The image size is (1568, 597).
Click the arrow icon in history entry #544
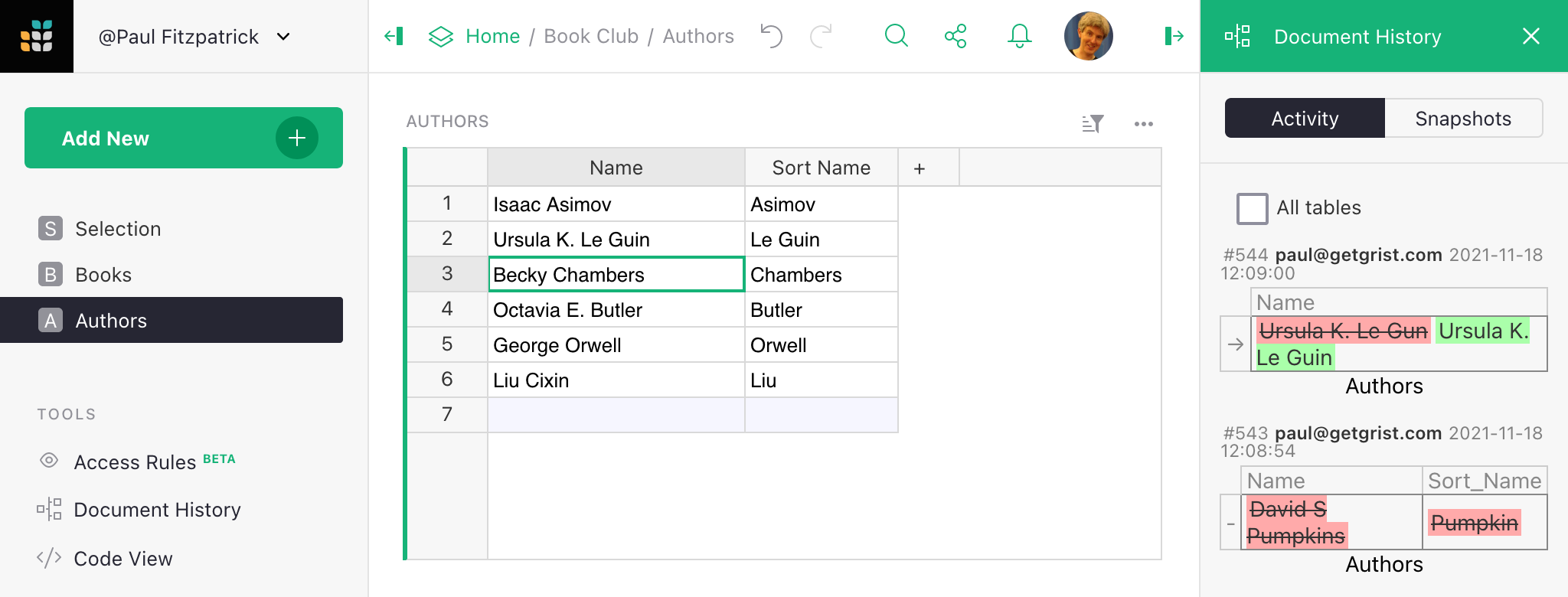click(x=1235, y=344)
